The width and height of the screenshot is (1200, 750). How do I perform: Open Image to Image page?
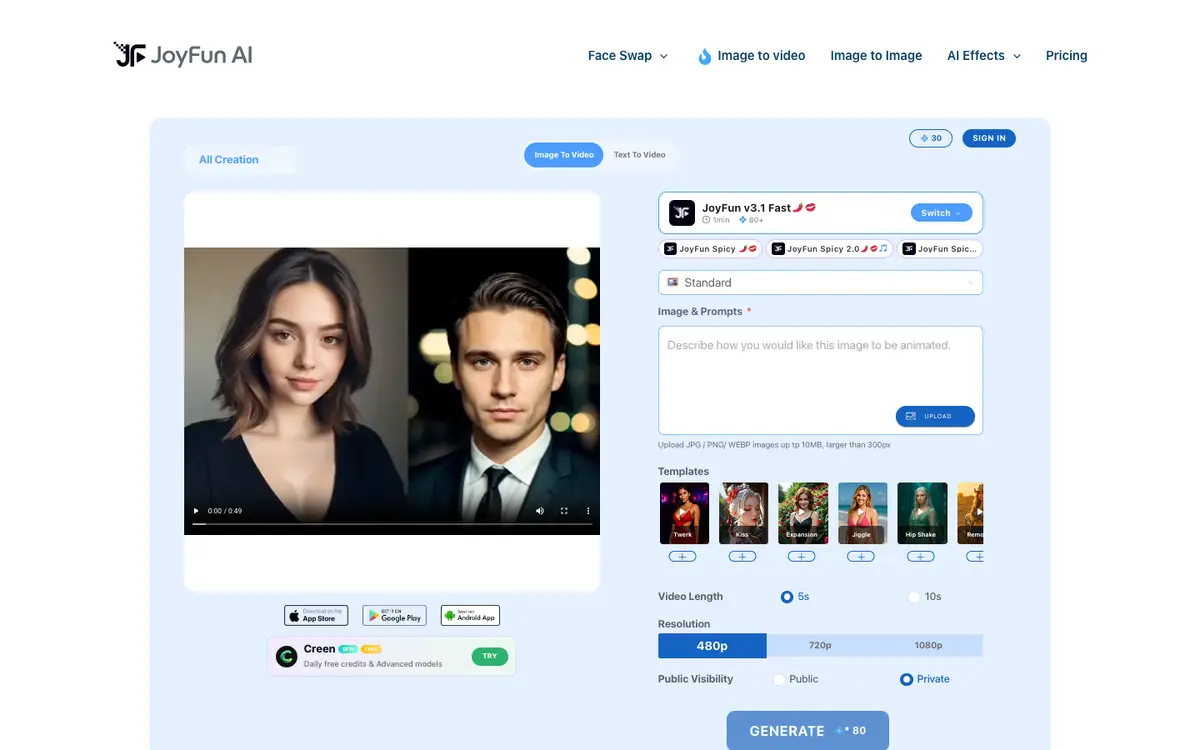point(876,56)
